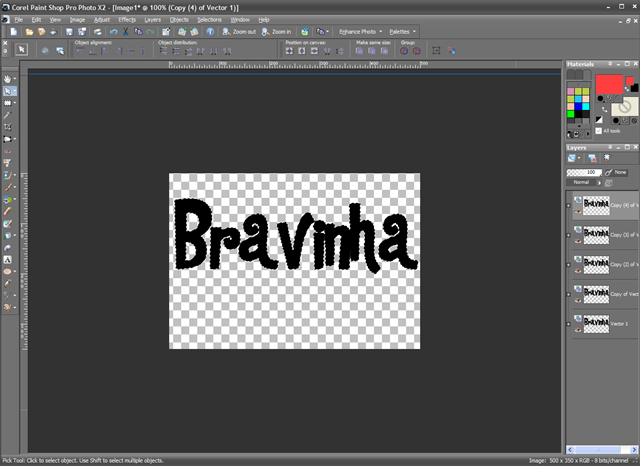Toggle the All tools checkbox
The image size is (640, 466).
[598, 131]
